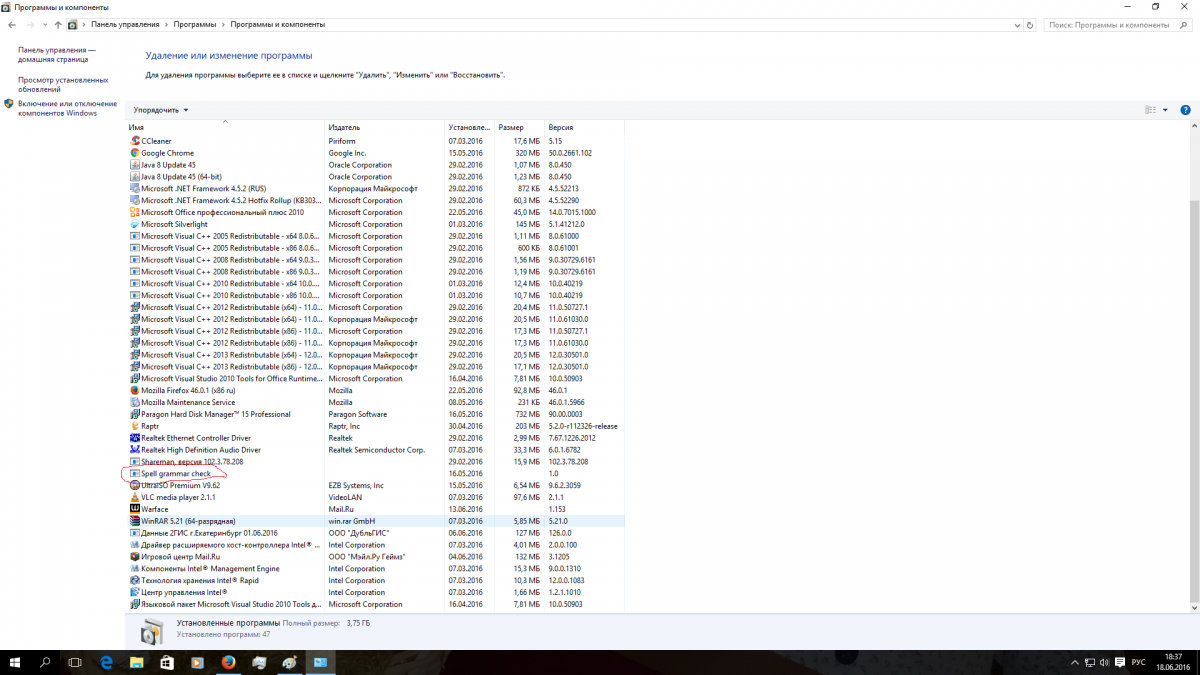
Task: Open taskbar search magnifier
Action: [45, 663]
